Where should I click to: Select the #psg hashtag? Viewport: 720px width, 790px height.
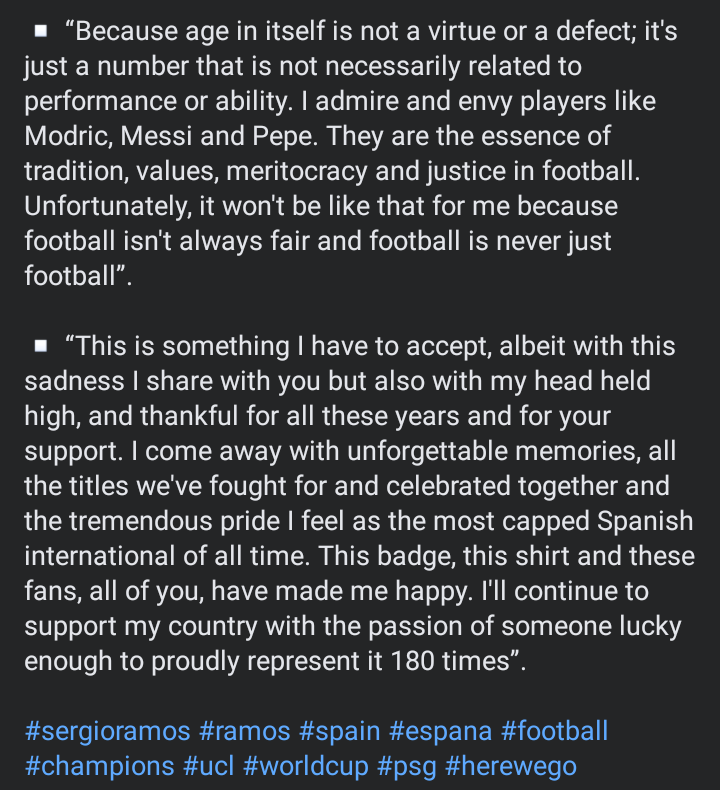(x=407, y=766)
